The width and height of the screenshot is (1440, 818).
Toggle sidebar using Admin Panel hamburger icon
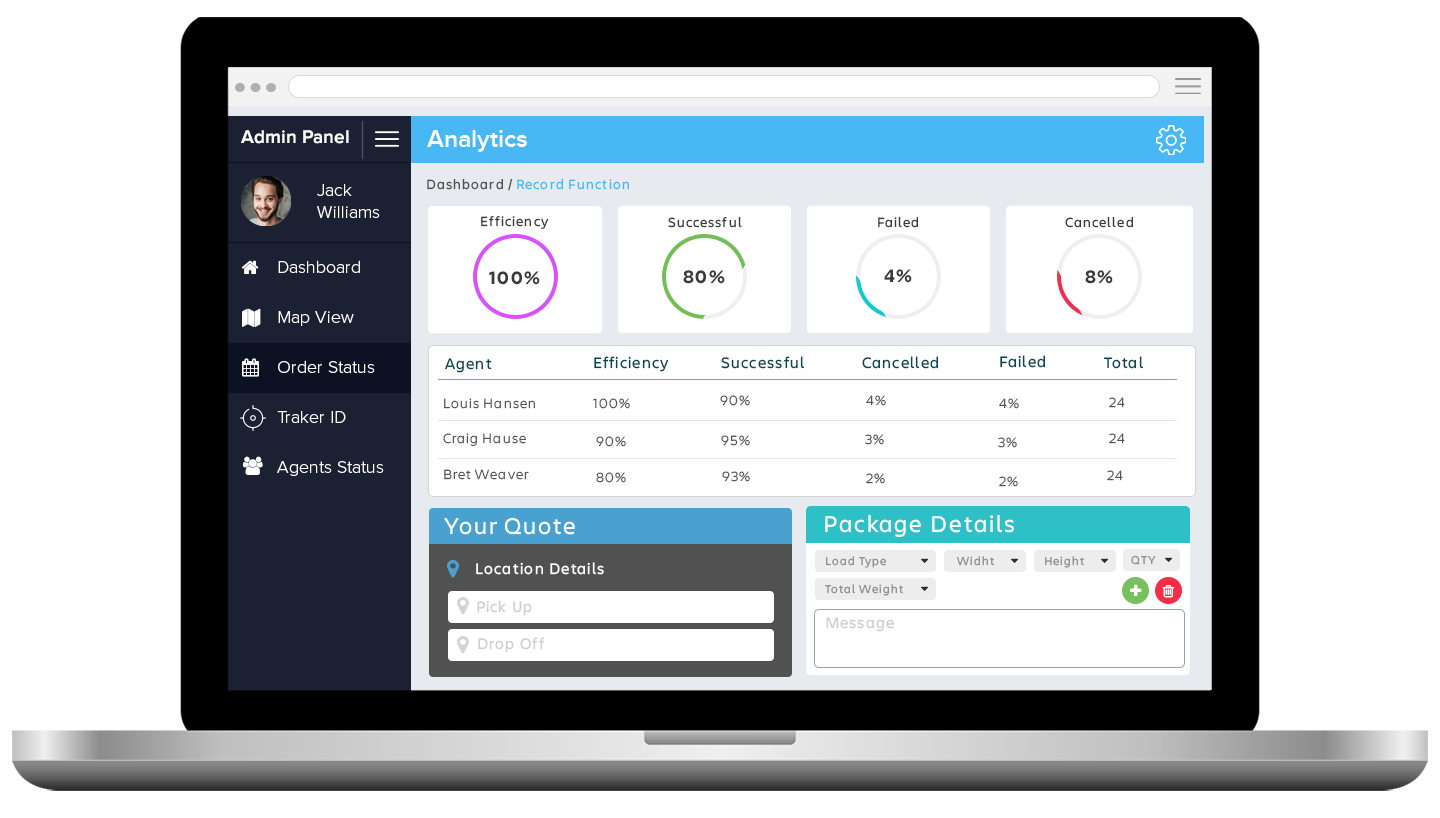click(387, 139)
